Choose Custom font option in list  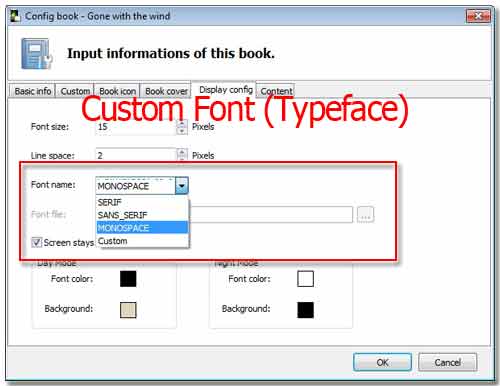pos(142,241)
